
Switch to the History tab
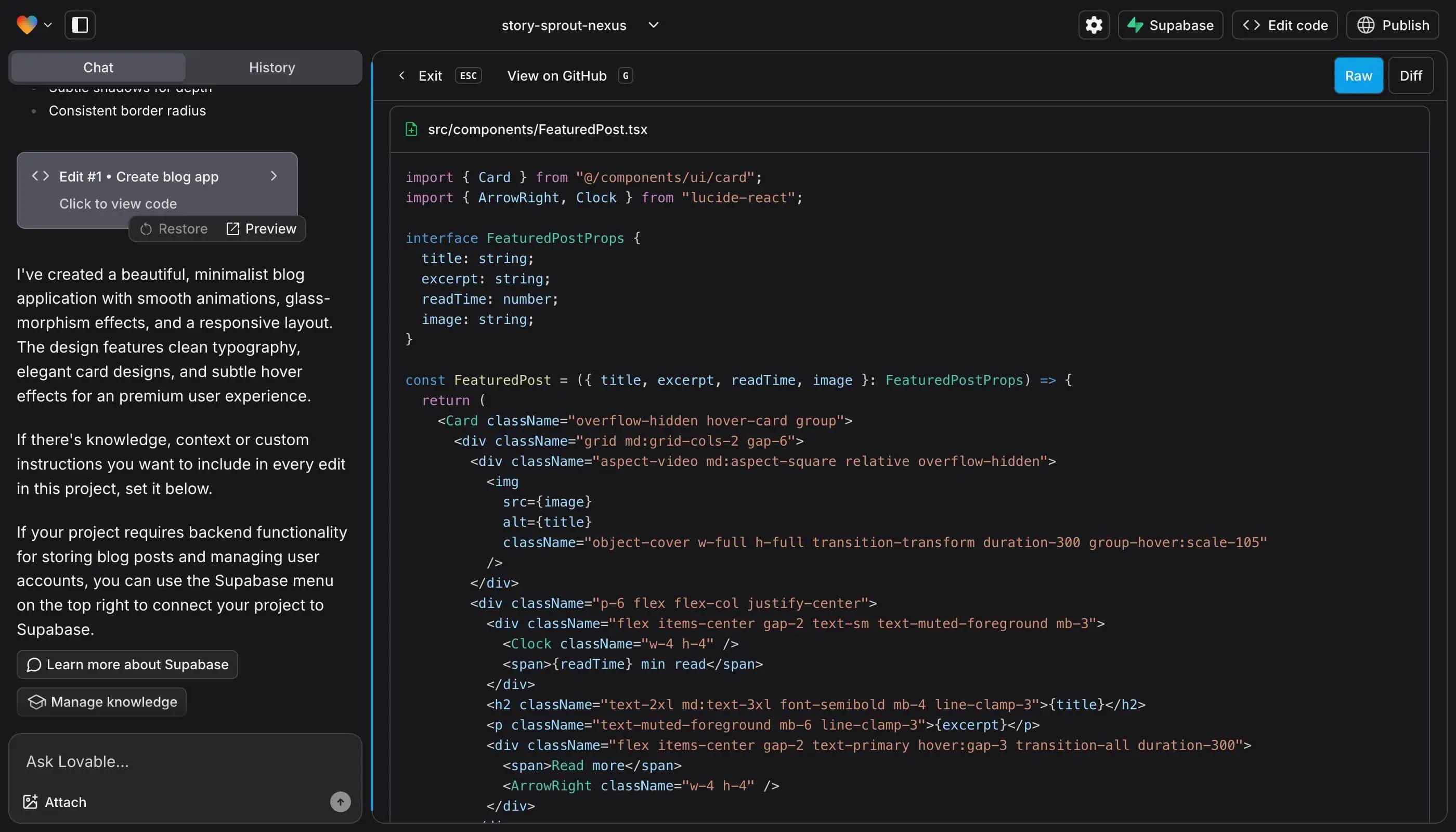coord(271,67)
